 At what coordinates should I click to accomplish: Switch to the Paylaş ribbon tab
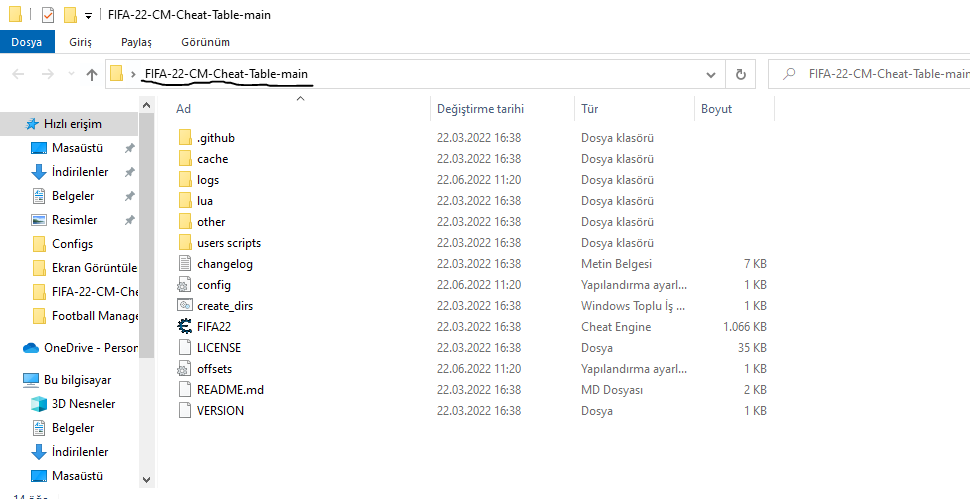136,42
